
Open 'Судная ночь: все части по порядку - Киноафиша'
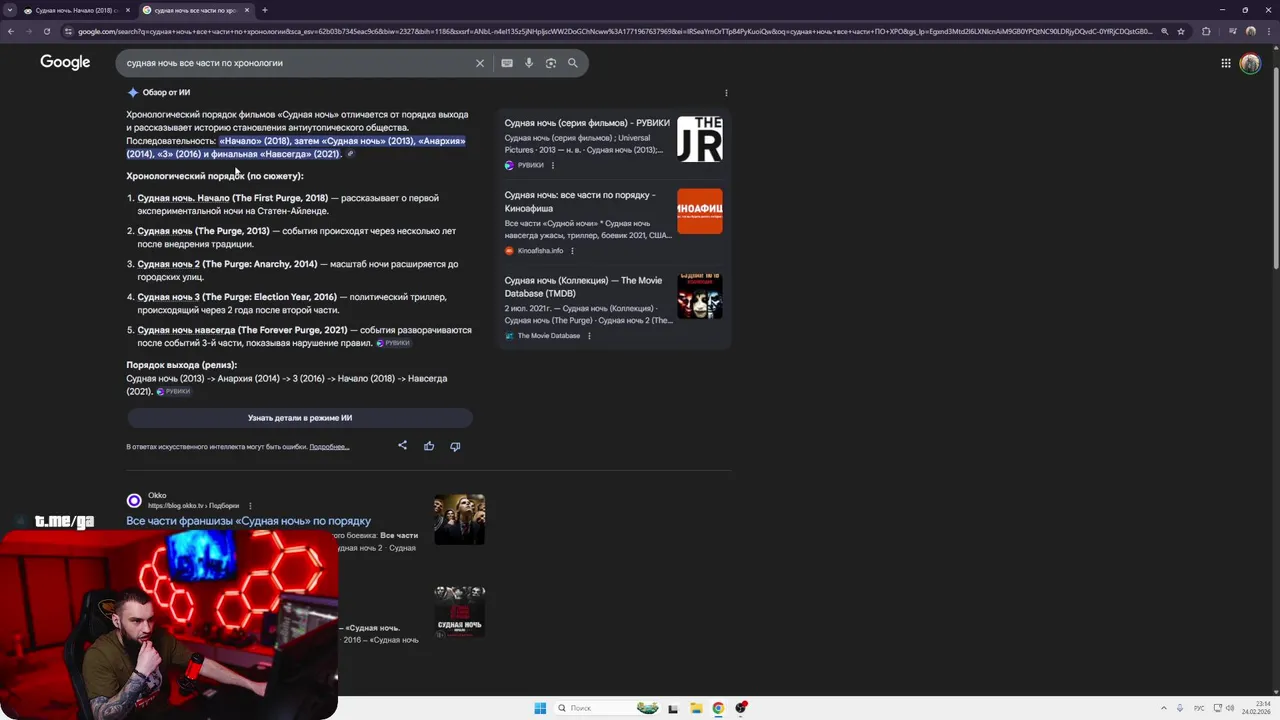pos(580,201)
